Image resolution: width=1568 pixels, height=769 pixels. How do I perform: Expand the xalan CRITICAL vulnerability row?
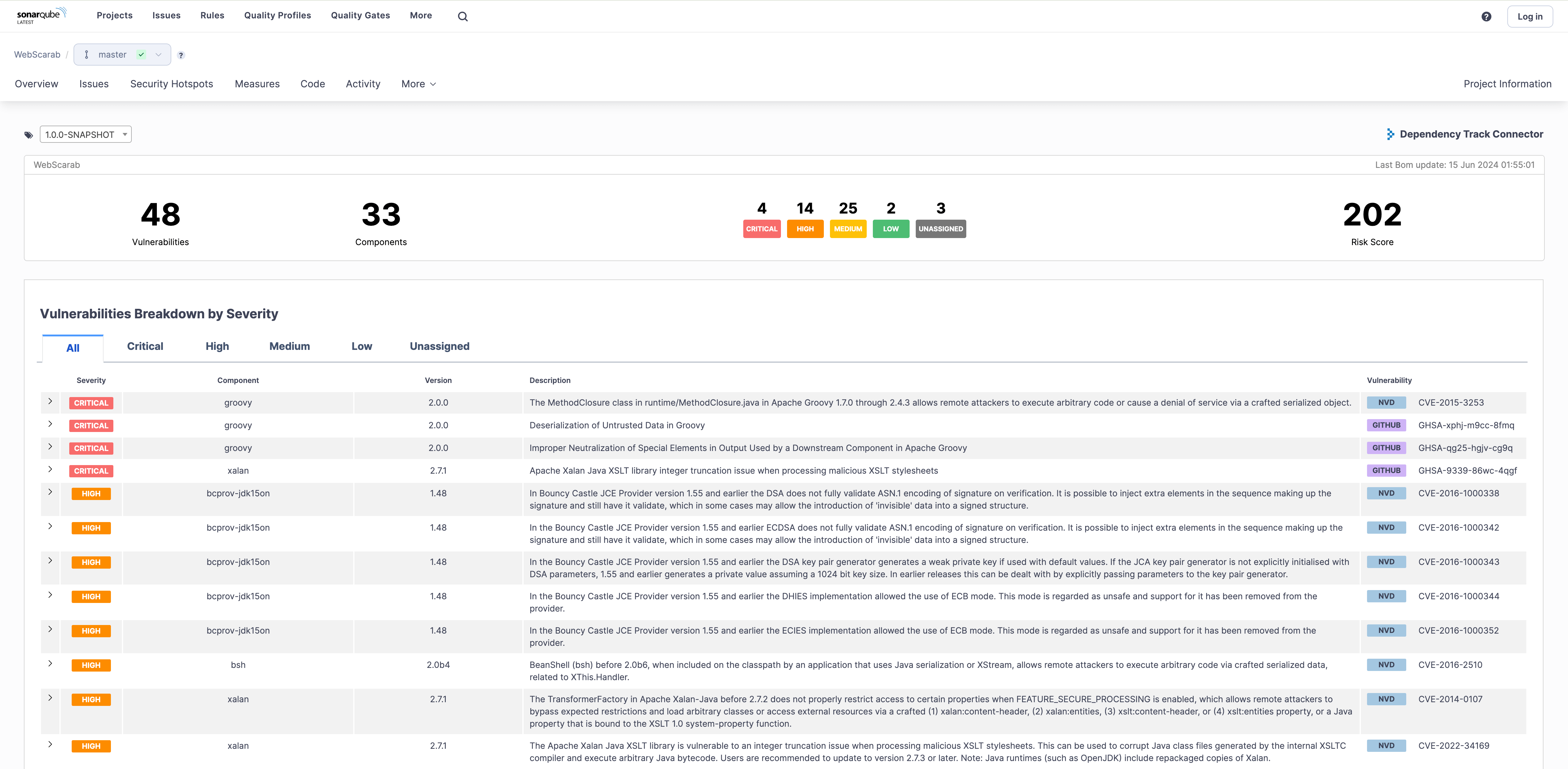50,469
